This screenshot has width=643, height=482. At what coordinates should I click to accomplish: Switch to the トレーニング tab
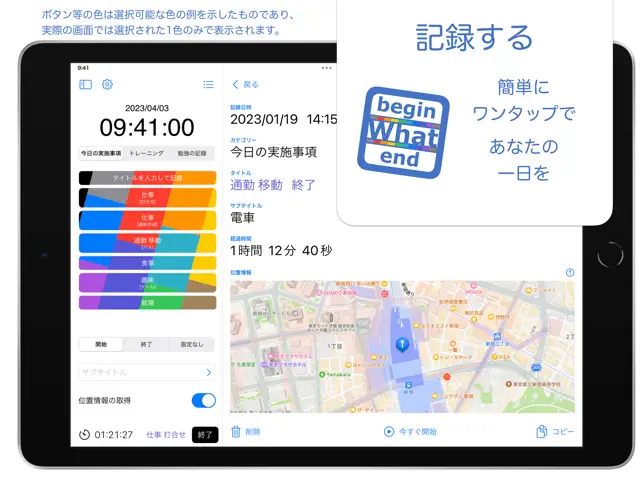point(146,153)
